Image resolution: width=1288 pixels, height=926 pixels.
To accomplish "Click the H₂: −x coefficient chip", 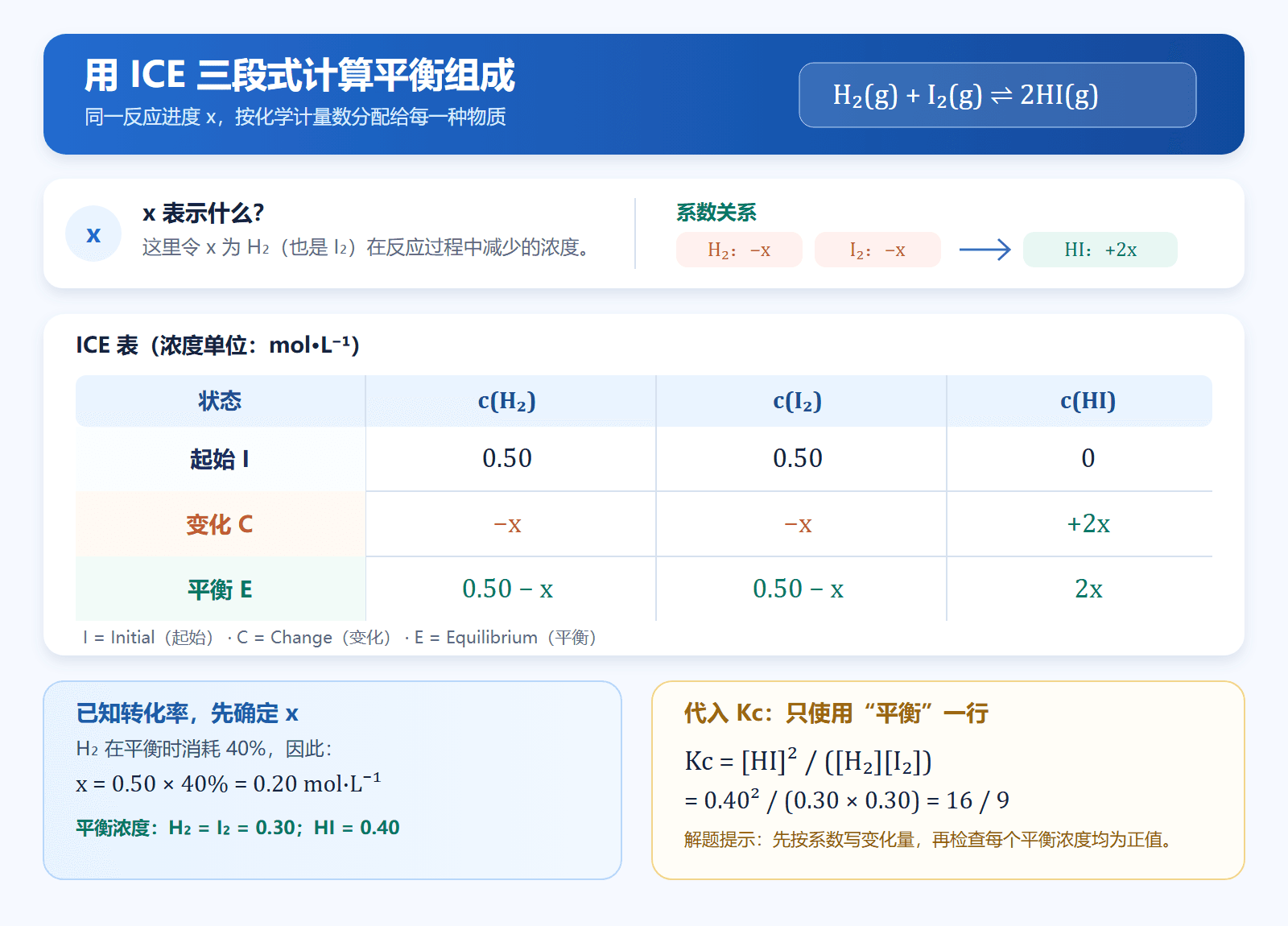I will (739, 250).
